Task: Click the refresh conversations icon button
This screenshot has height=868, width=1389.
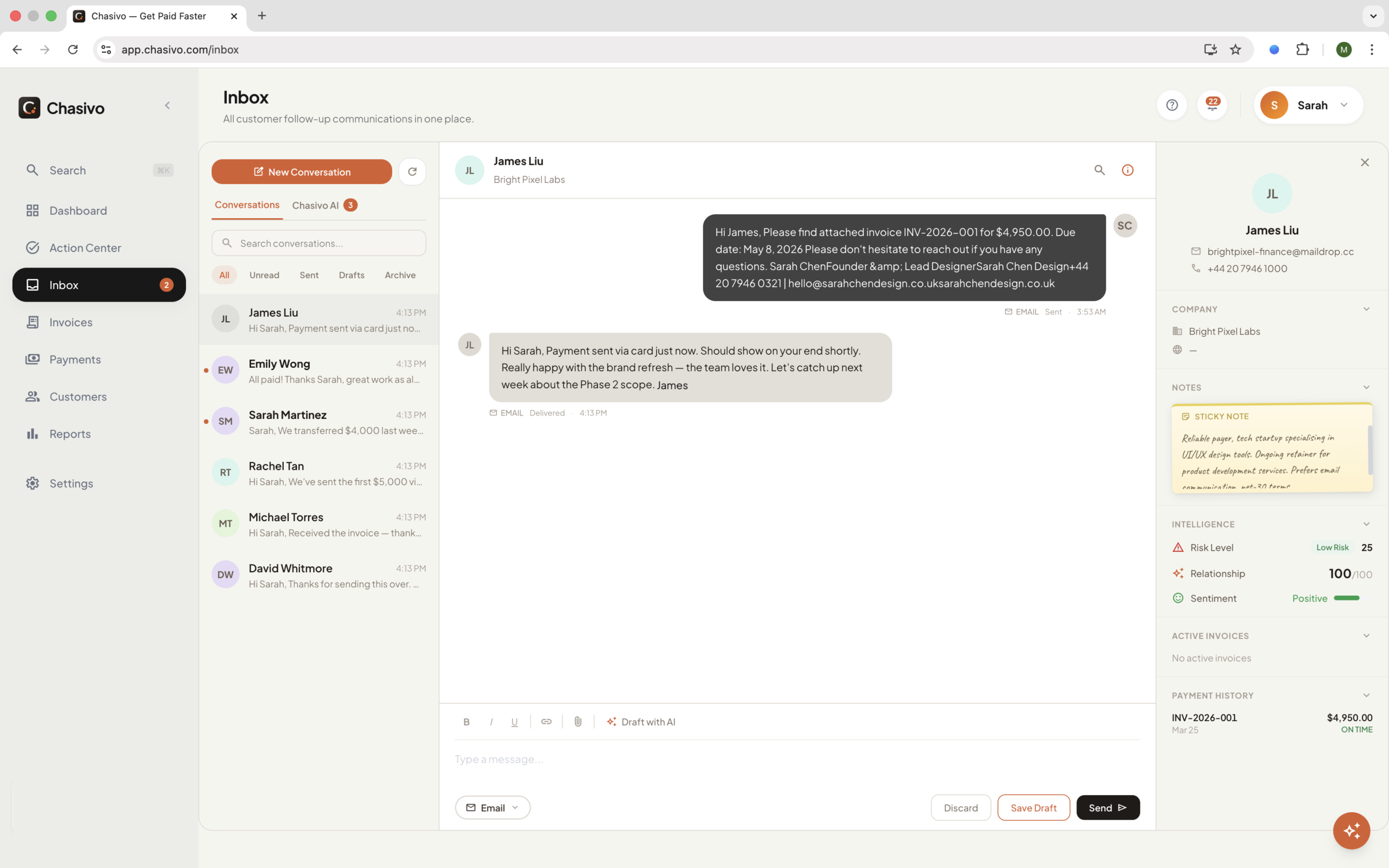Action: click(412, 171)
